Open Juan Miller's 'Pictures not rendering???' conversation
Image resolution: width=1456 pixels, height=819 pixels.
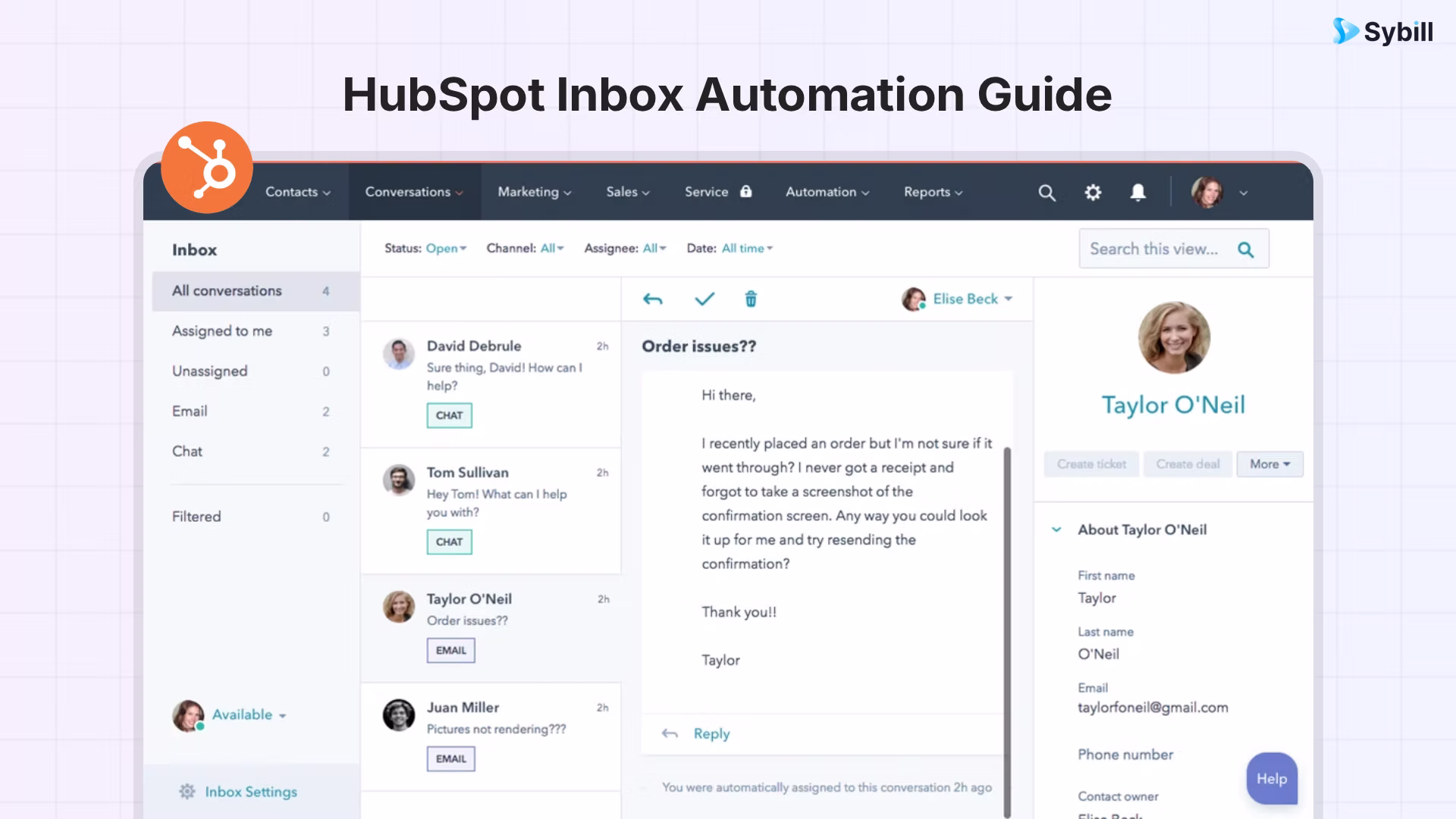click(x=491, y=737)
